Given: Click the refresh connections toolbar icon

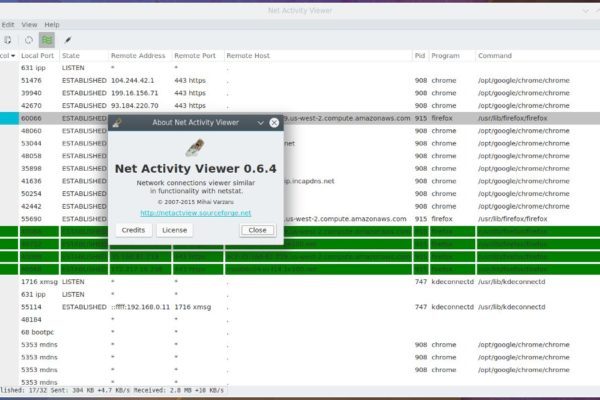Looking at the screenshot, I should point(29,40).
